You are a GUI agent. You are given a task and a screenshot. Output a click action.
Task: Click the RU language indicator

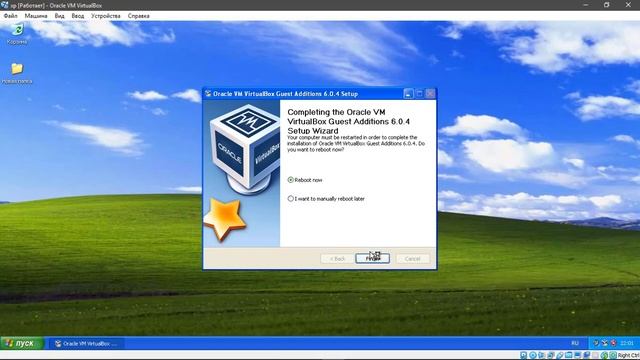(x=575, y=343)
